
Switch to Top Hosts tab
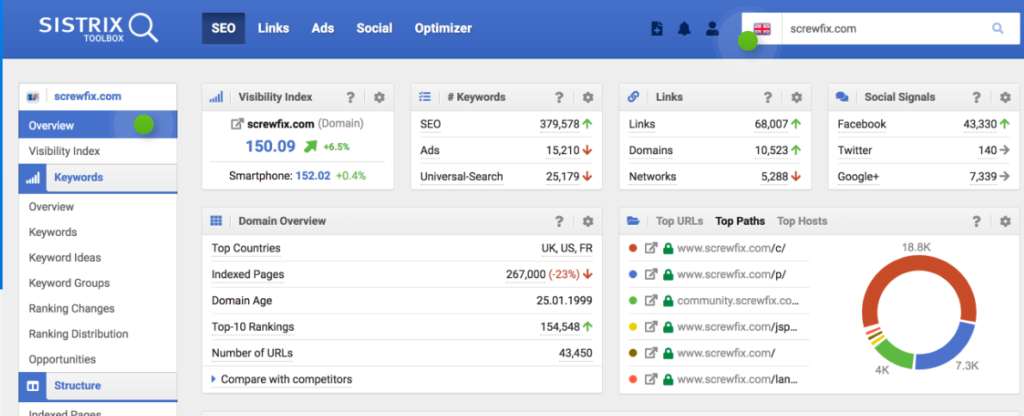(802, 221)
